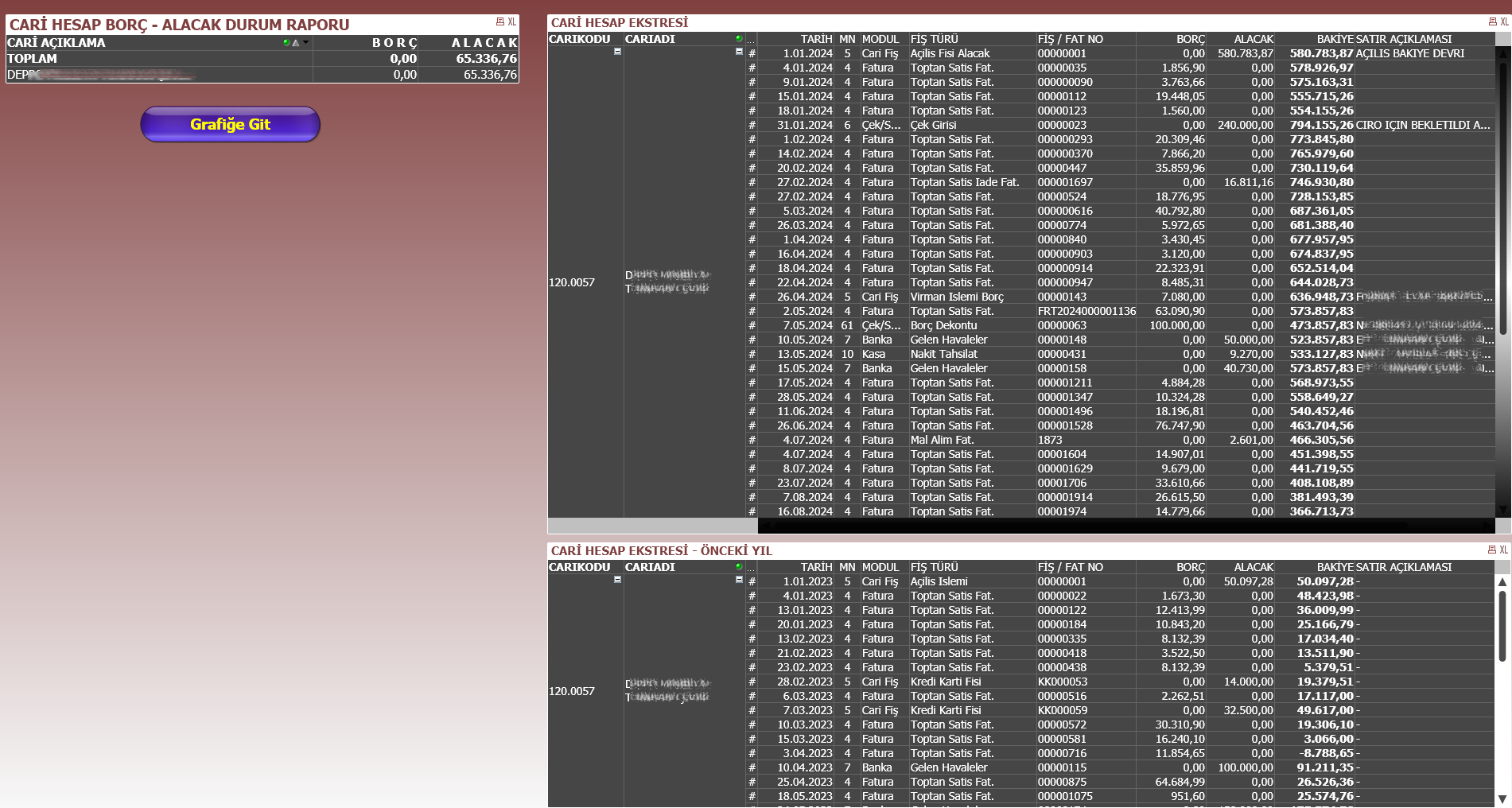
Task: Click BAKİYE column header in Cari Hesap Ekstresi
Action: pos(1334,39)
